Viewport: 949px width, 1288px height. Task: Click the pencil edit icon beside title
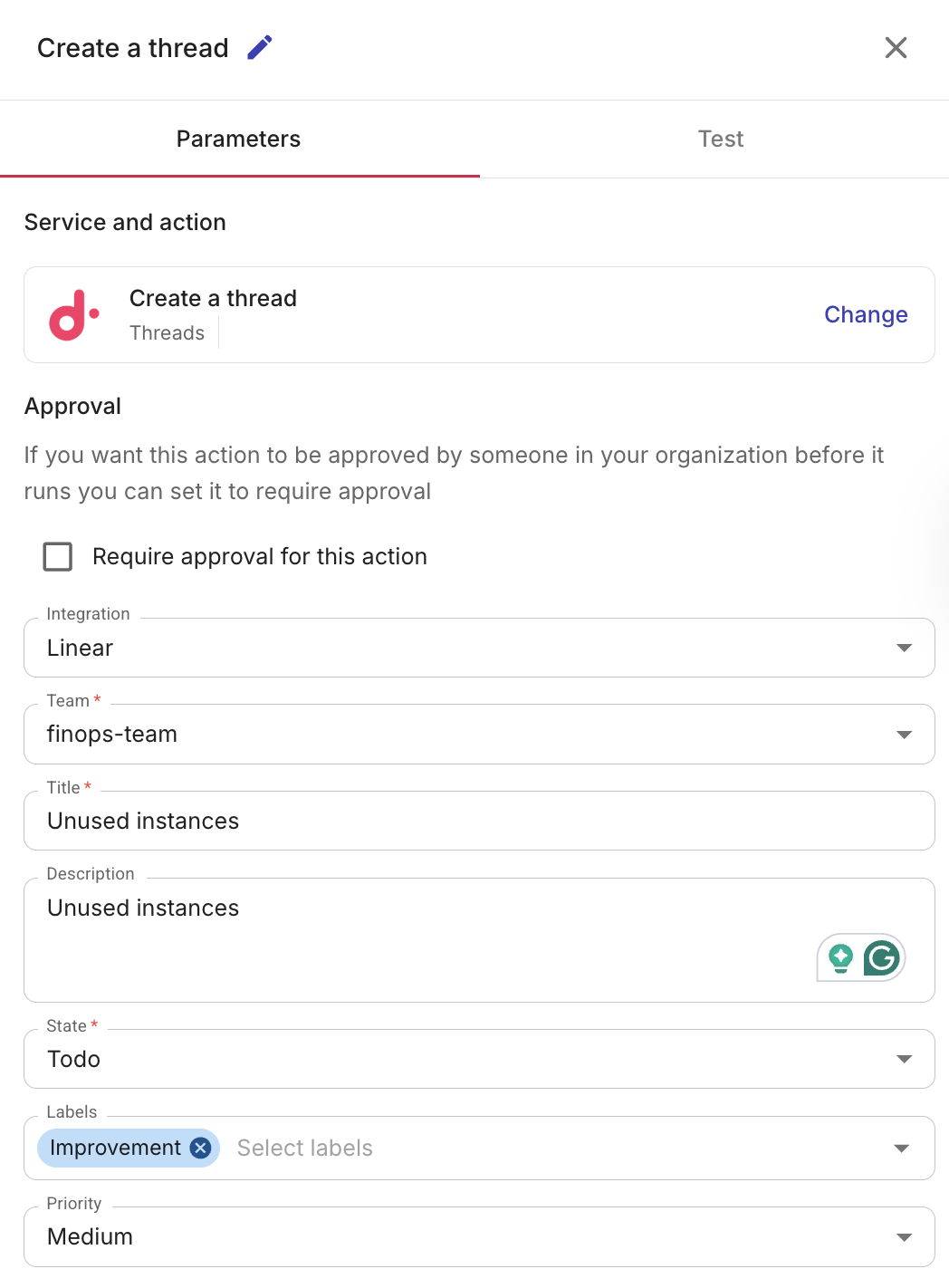(x=260, y=47)
